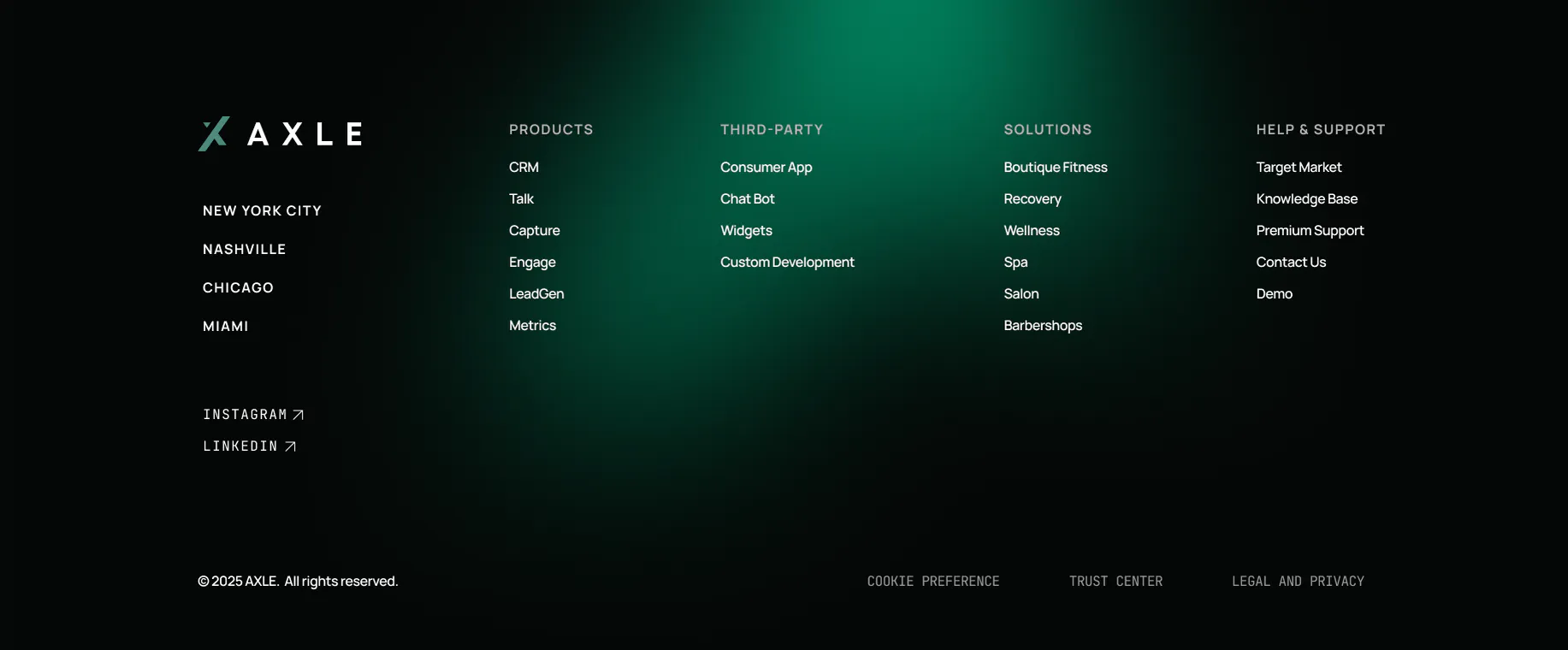
Task: Open Legal and Privacy page
Action: coord(1298,581)
